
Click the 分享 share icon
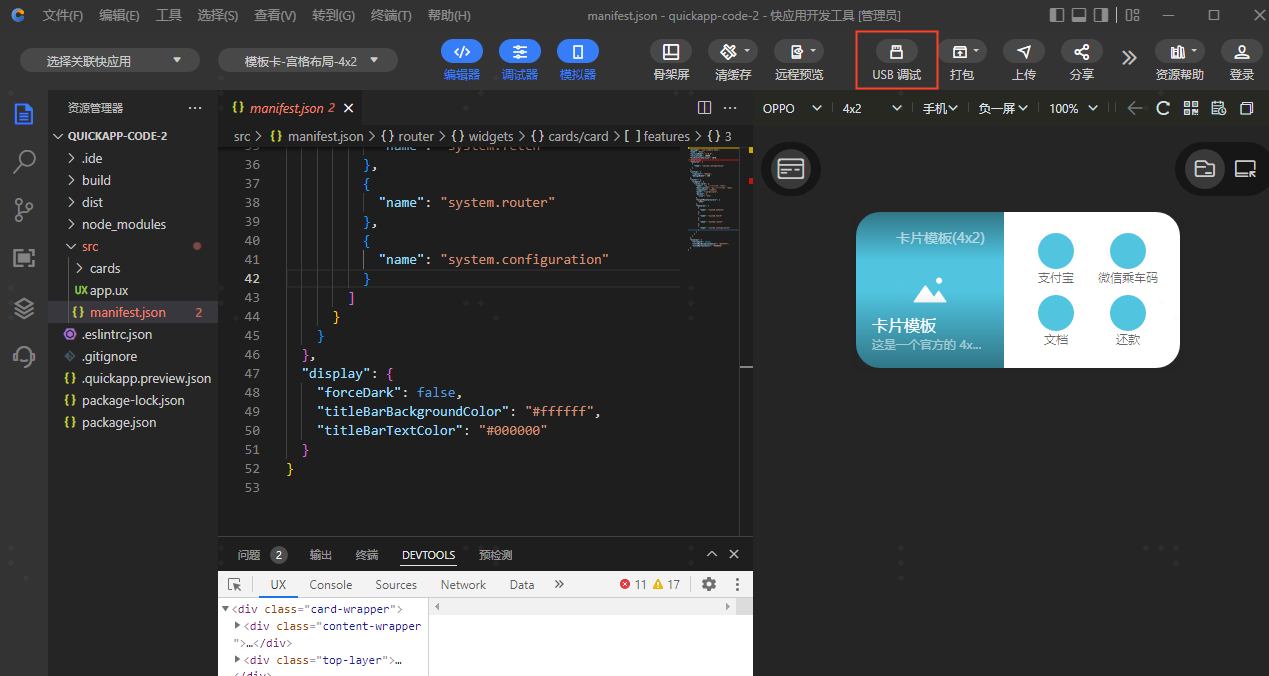coord(1081,52)
